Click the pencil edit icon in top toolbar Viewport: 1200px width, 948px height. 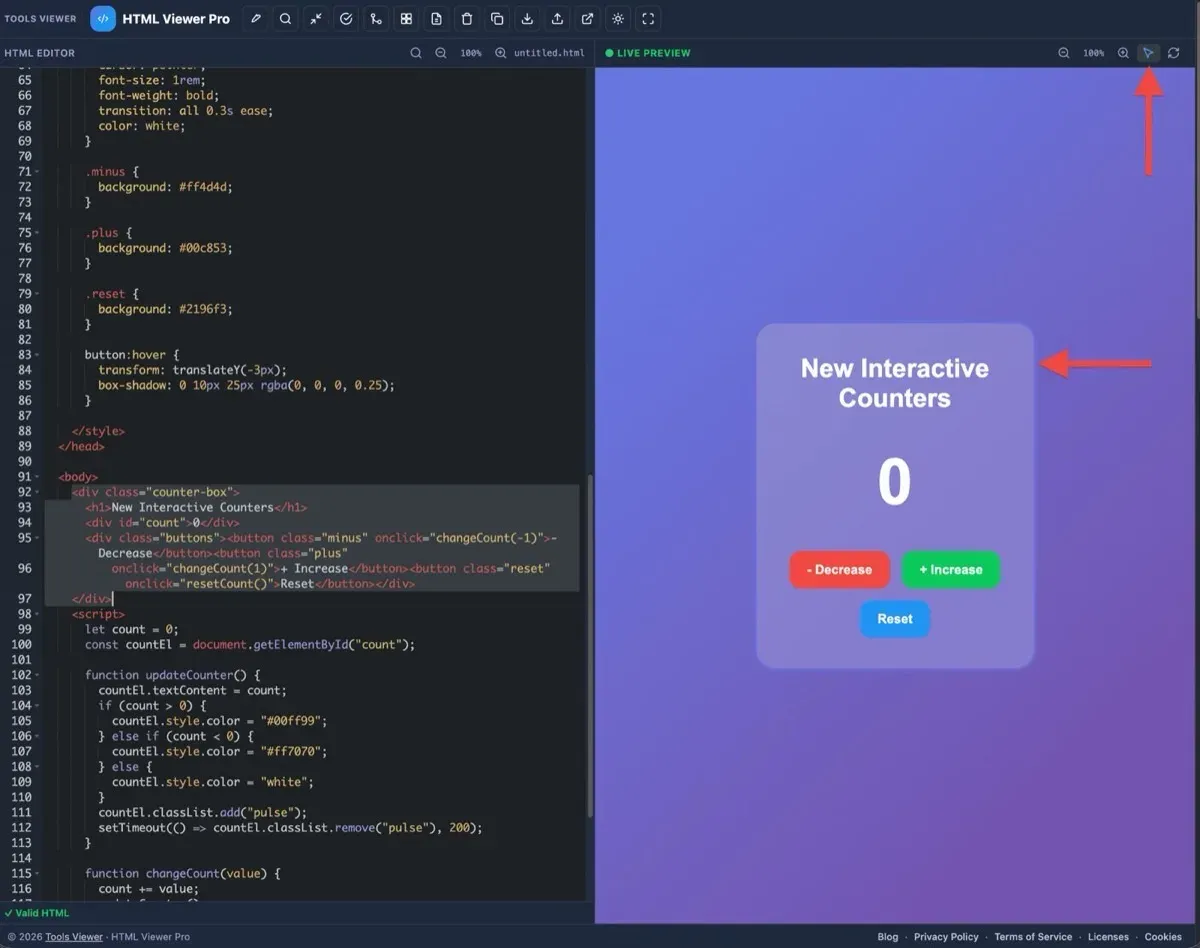(256, 19)
